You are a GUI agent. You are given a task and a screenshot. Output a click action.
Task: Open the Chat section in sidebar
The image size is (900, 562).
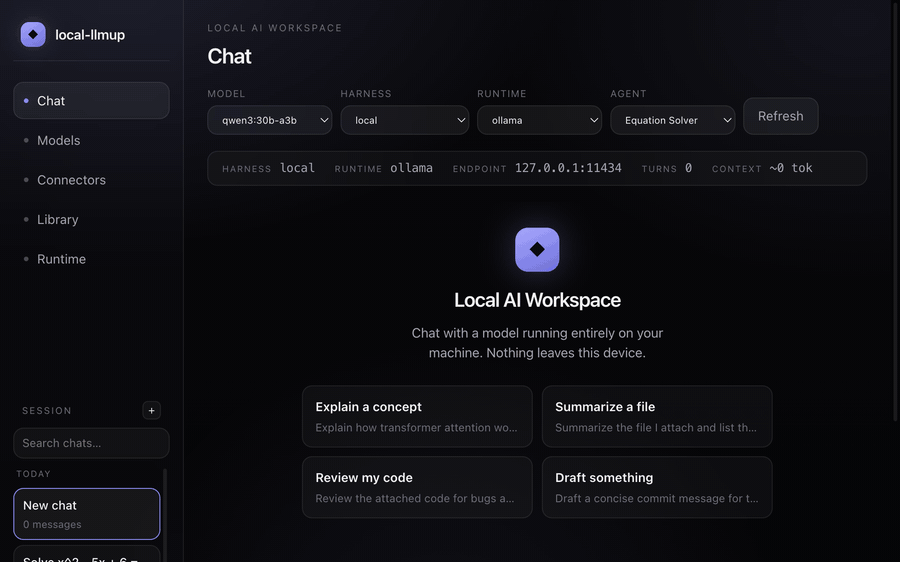[x=91, y=100]
